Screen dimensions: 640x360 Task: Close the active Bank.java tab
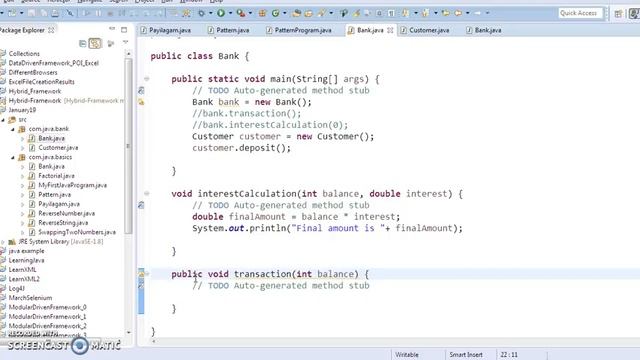click(x=390, y=30)
